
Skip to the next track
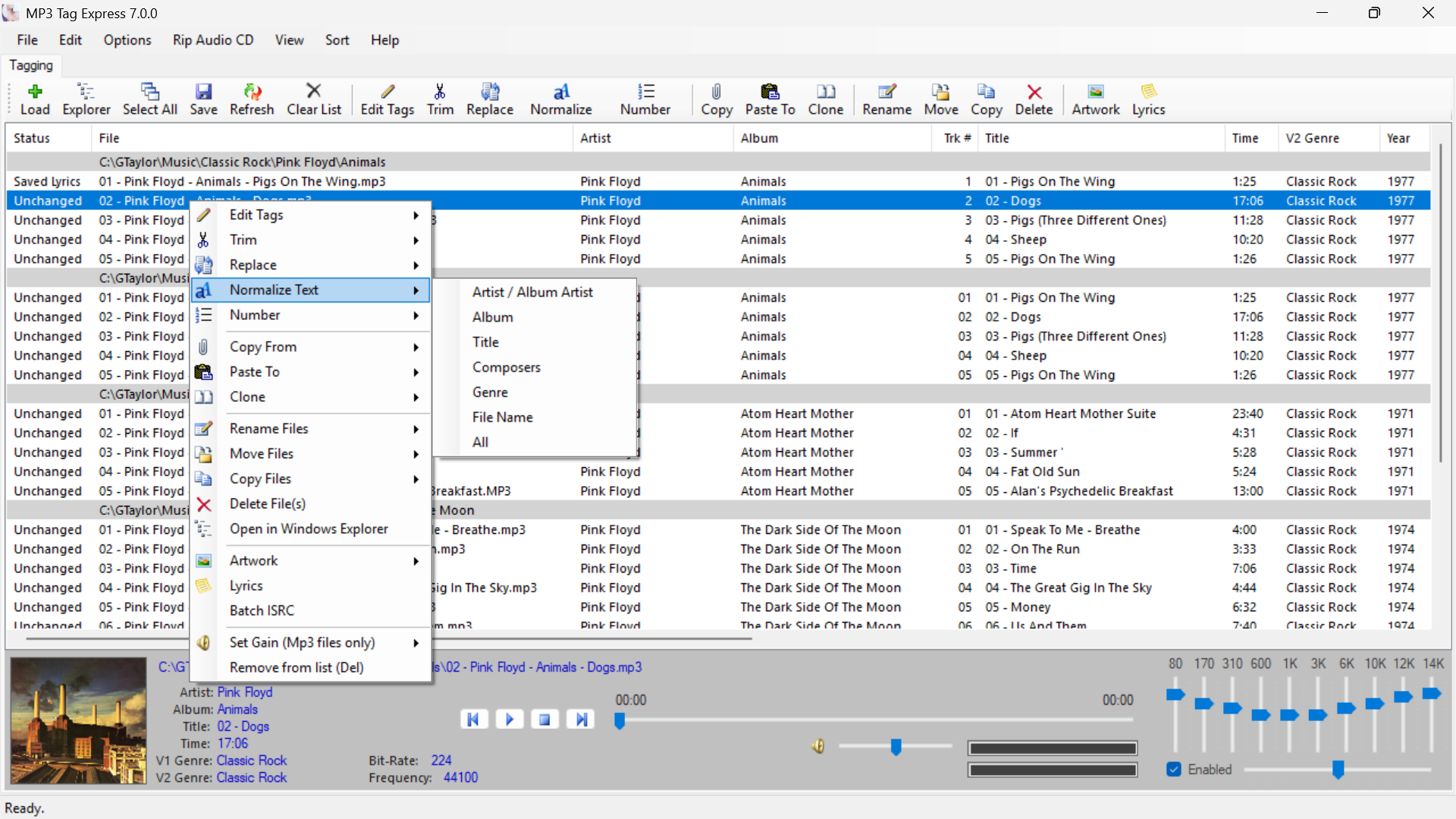click(580, 719)
